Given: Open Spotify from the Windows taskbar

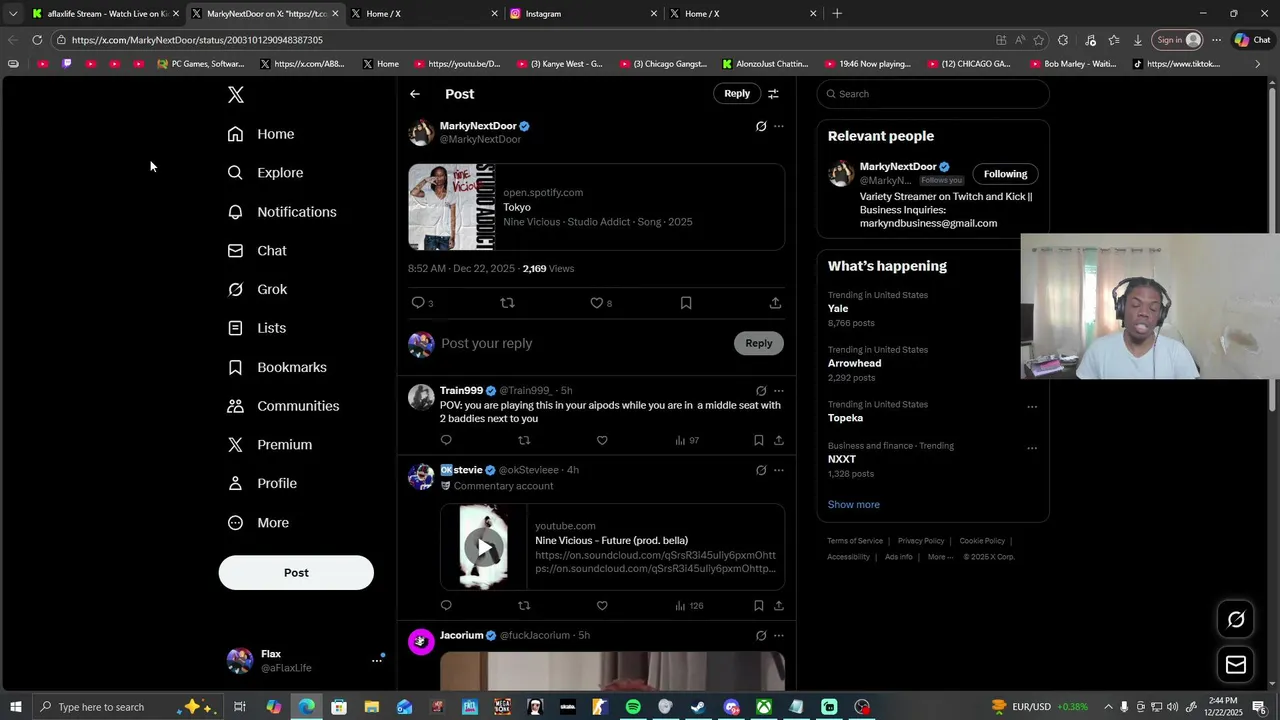Looking at the screenshot, I should (x=633, y=707).
